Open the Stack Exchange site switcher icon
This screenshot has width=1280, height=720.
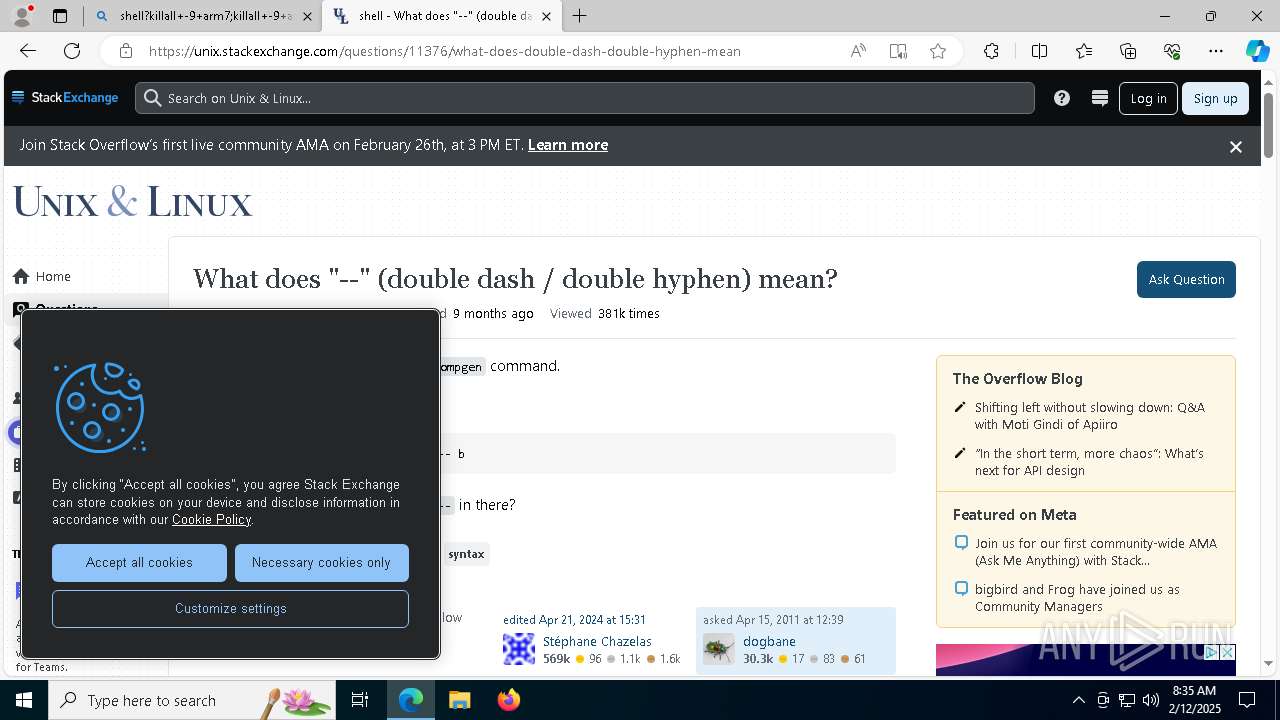tap(1100, 98)
